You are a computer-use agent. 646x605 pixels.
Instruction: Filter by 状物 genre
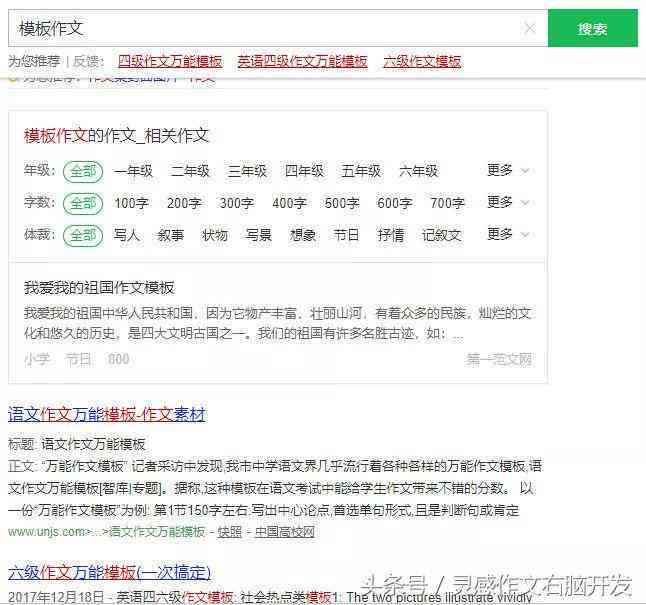pyautogui.click(x=215, y=235)
